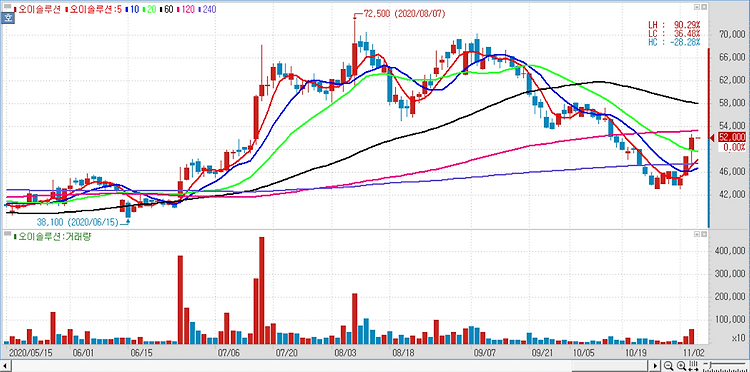This screenshot has height=372, width=750.
Task: Click the horizontal scrollbar right arrow
Action: (656, 366)
